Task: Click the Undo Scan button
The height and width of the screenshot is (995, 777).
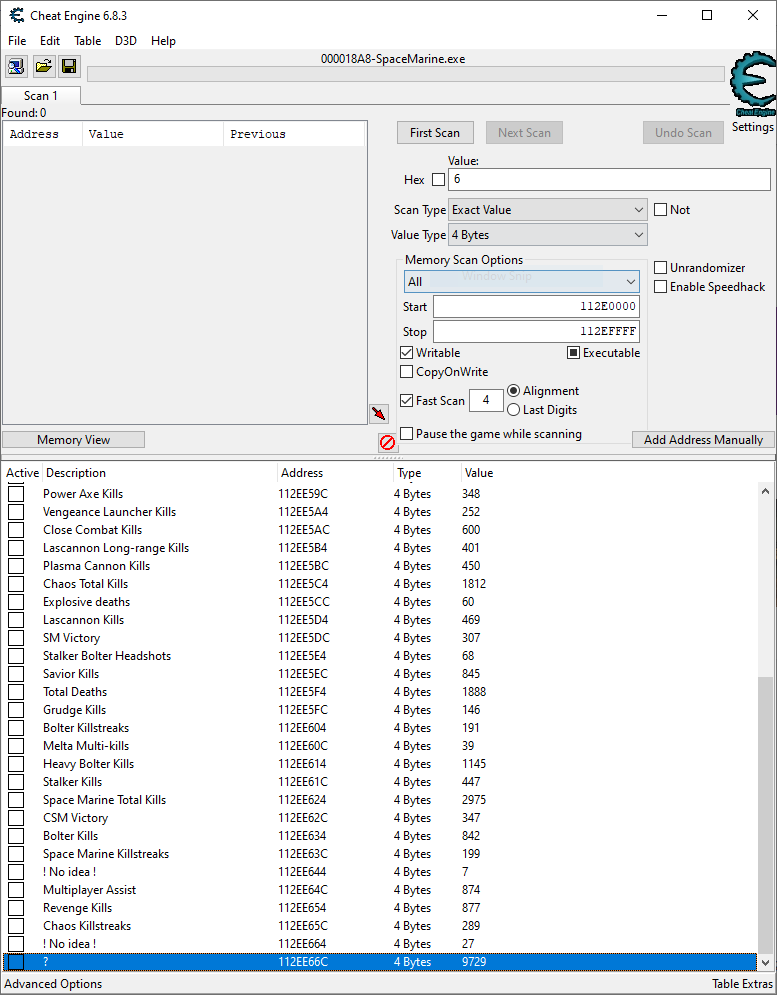Action: coord(683,133)
